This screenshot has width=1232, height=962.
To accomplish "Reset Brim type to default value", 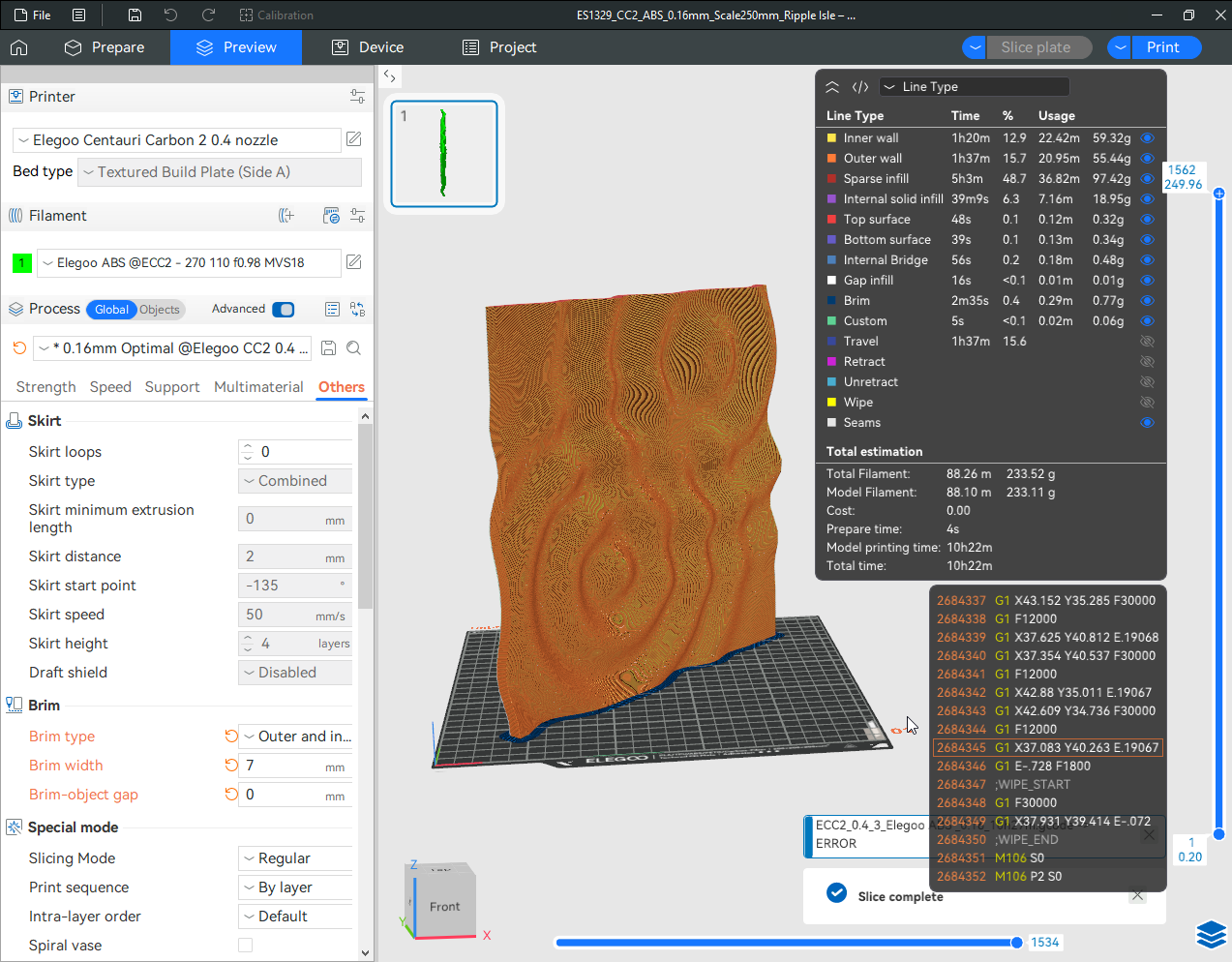I will click(x=231, y=737).
